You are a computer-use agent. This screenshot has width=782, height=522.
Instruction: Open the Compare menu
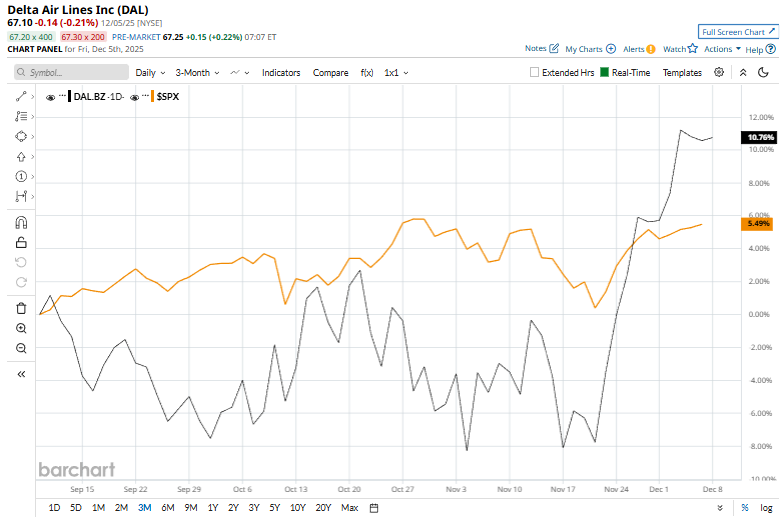(x=330, y=73)
